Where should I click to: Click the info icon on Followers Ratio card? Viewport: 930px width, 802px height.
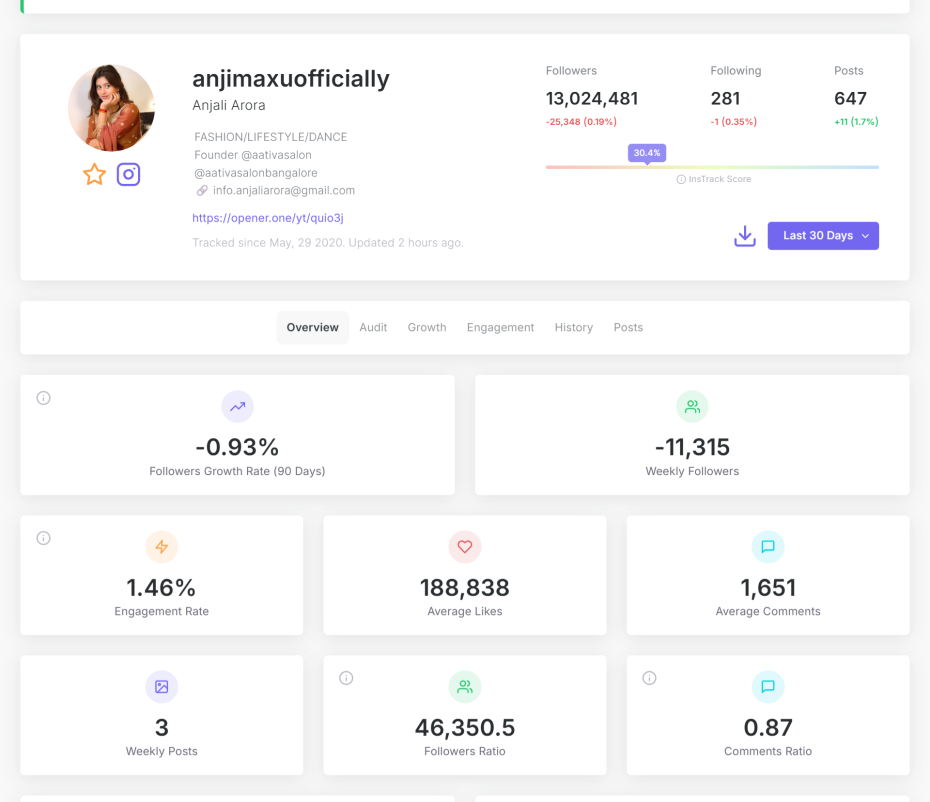pos(346,677)
